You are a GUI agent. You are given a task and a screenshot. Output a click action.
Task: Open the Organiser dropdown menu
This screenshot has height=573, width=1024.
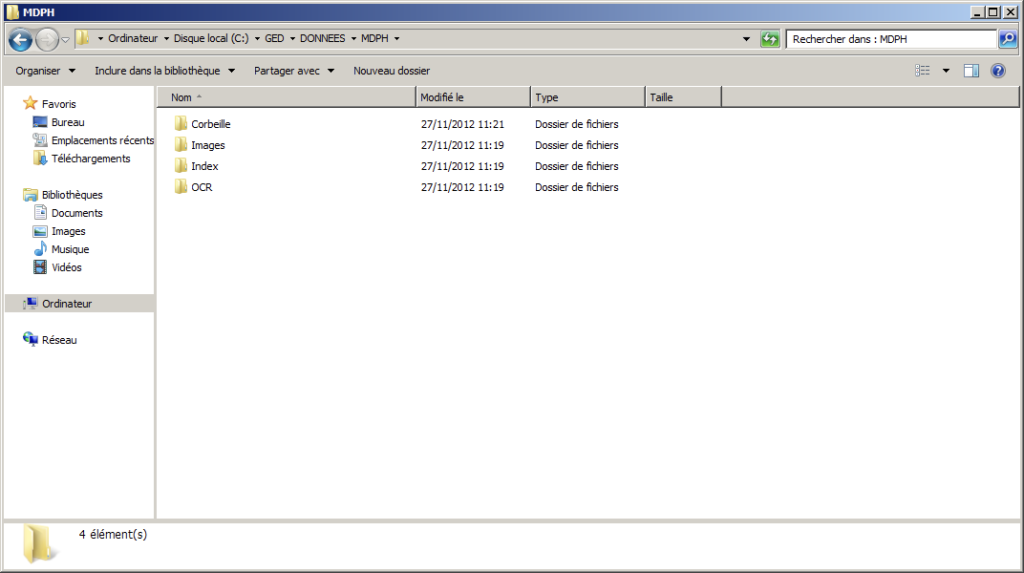tap(45, 71)
